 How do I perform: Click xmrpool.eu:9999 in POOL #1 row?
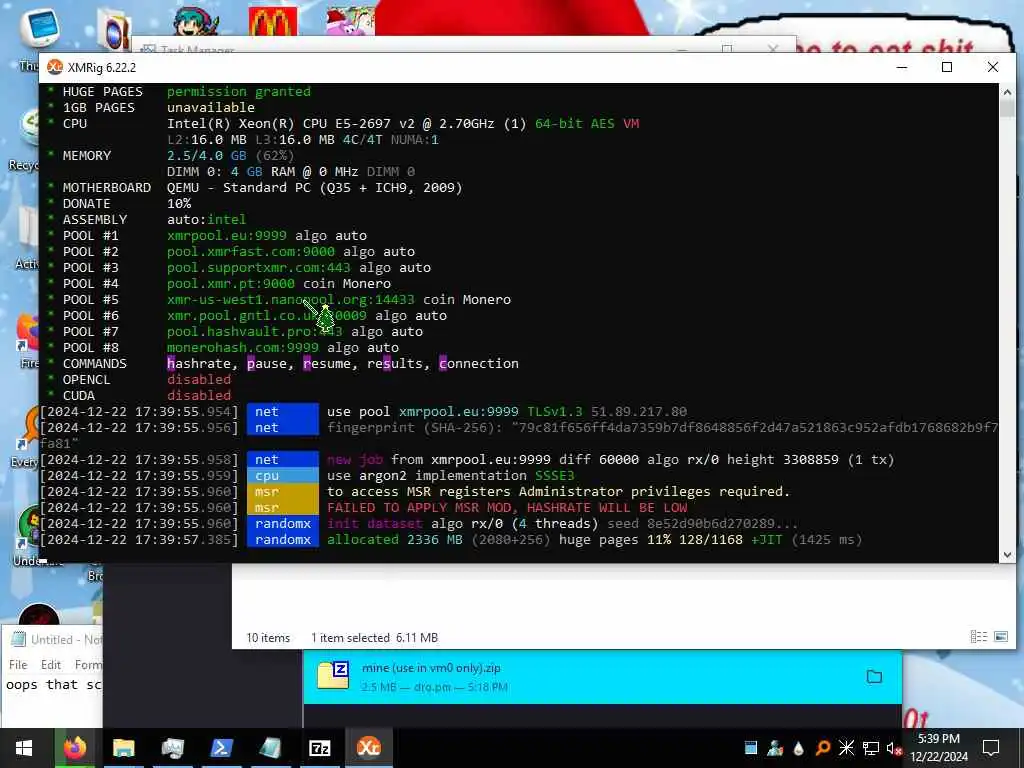[227, 236]
